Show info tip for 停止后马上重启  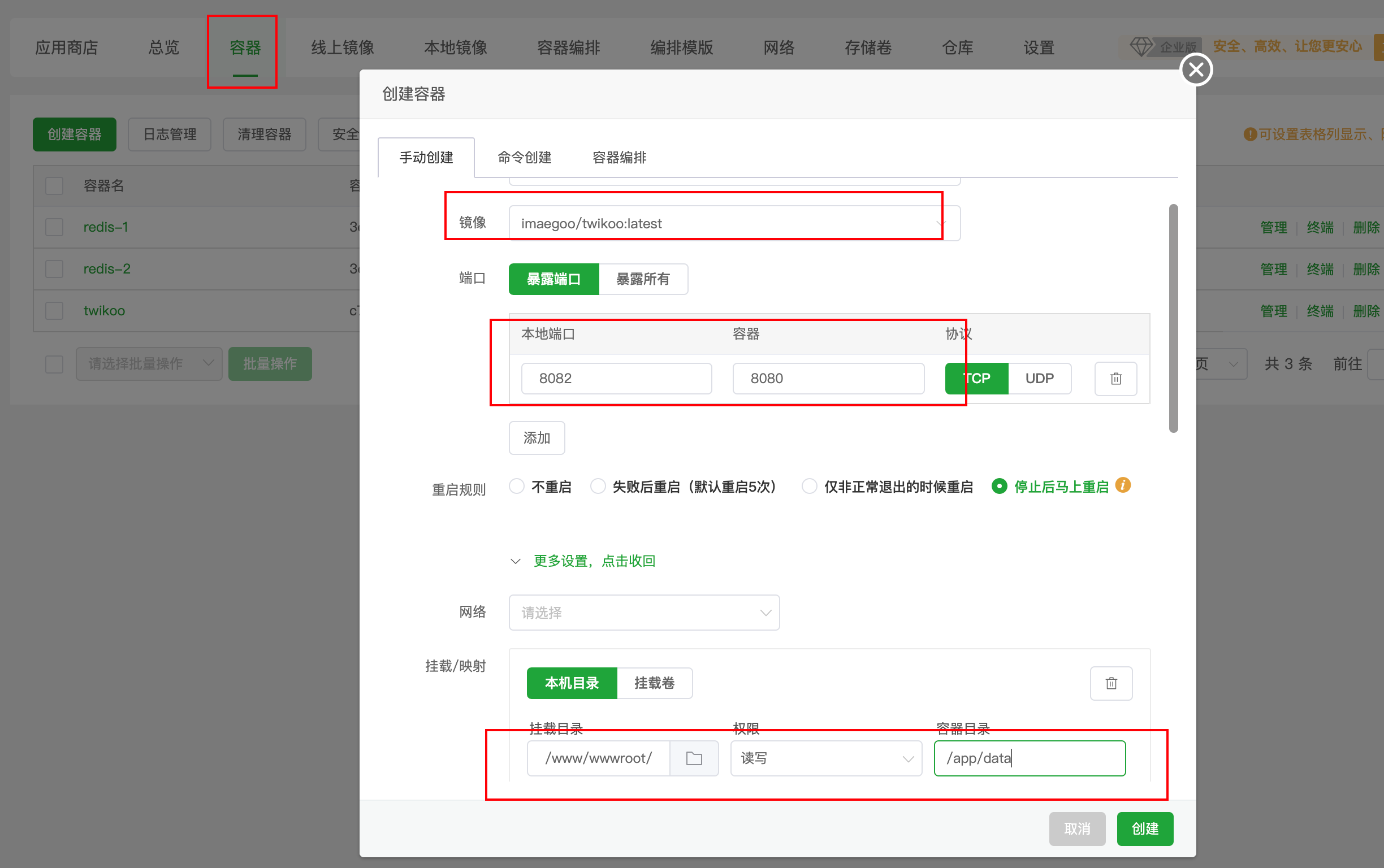pos(1123,485)
